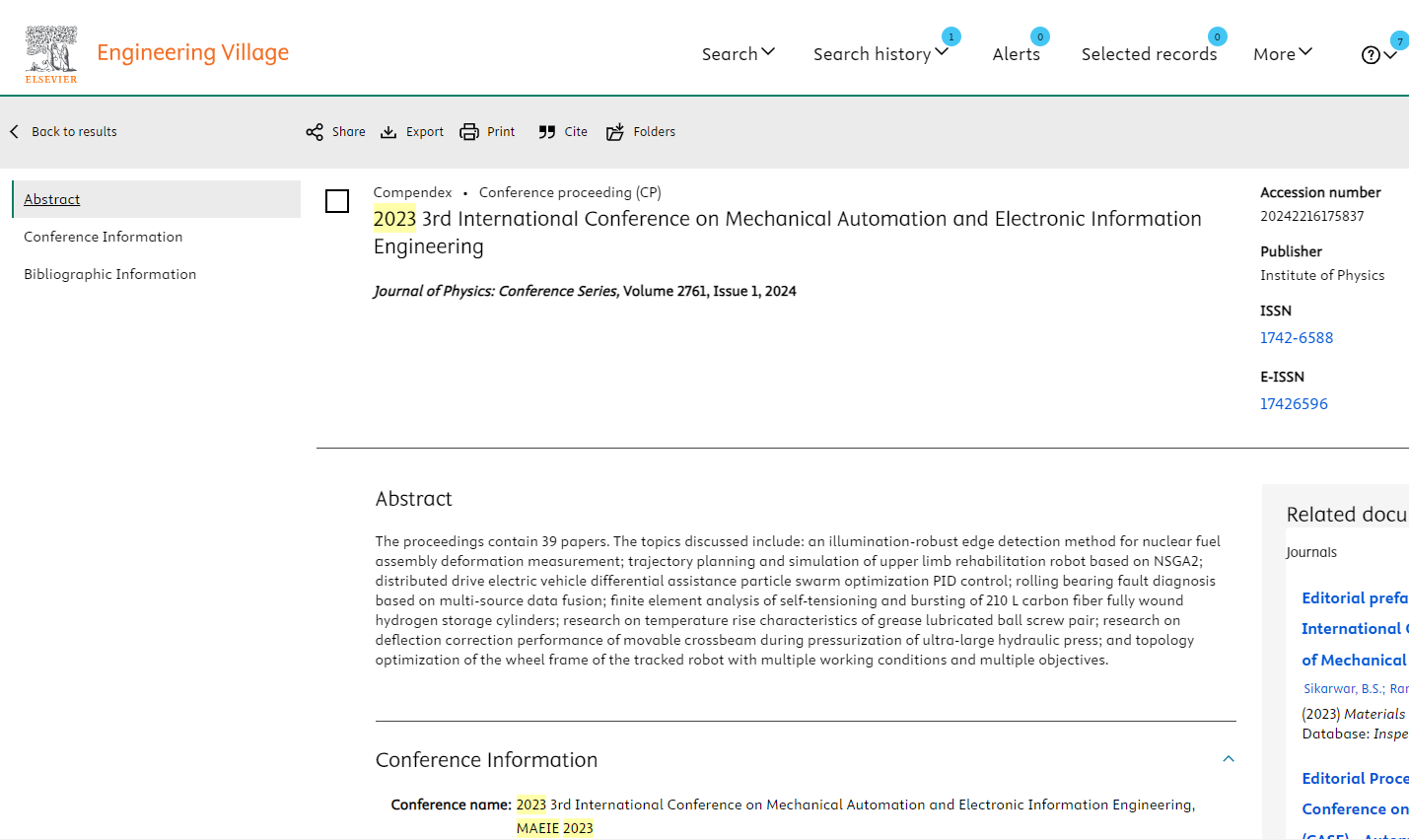Click the Export download icon

[x=388, y=132]
